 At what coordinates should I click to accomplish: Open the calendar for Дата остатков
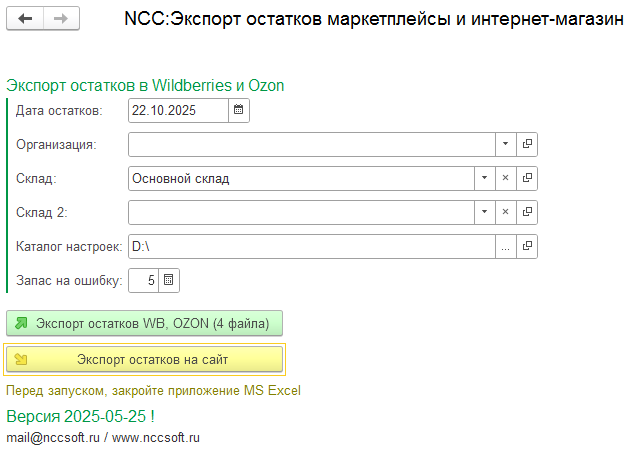[239, 110]
